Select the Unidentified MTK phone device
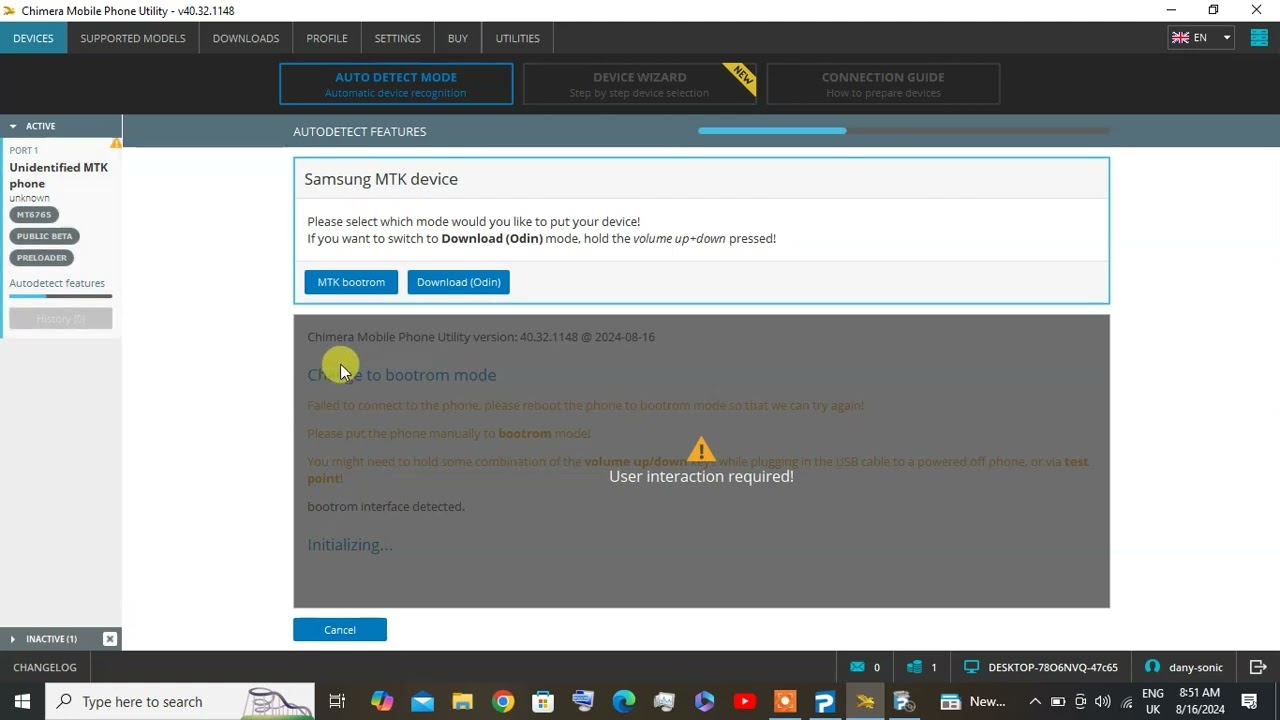The image size is (1280, 720). (x=59, y=175)
